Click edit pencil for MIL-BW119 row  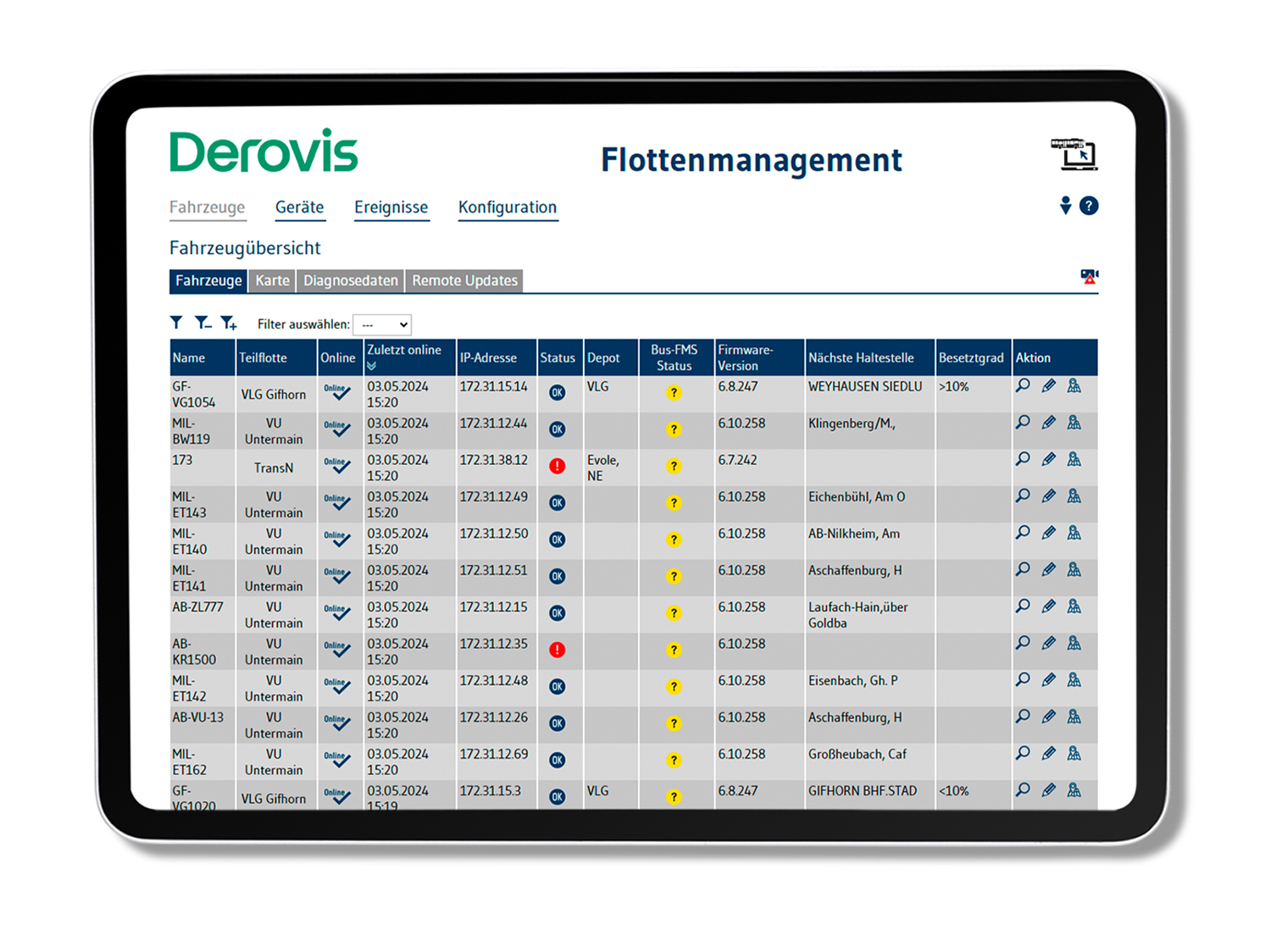1048,422
